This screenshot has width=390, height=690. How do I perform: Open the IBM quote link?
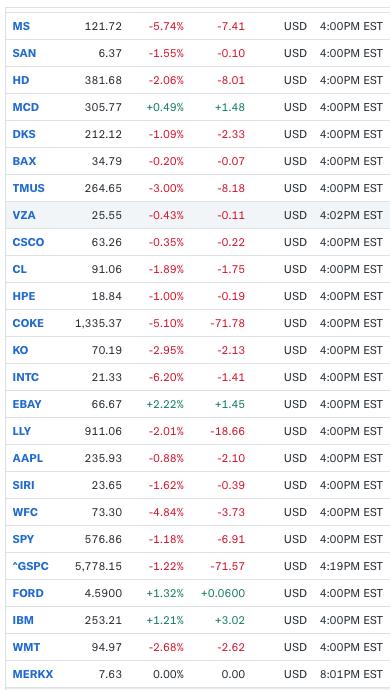click(x=23, y=620)
